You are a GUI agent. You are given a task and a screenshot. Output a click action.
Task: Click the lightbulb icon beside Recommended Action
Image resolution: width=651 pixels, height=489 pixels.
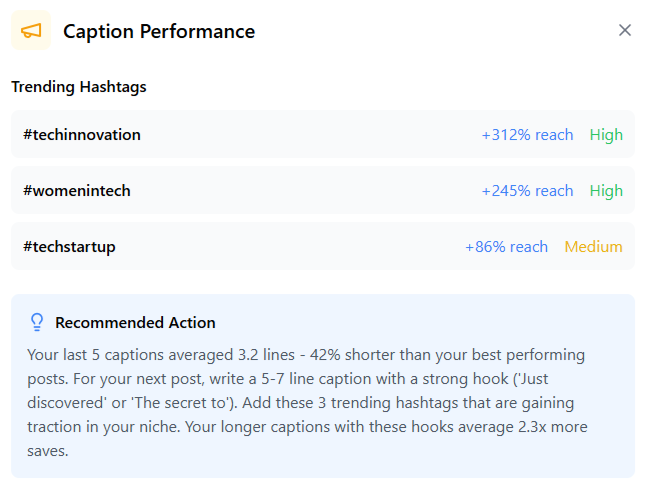(38, 322)
